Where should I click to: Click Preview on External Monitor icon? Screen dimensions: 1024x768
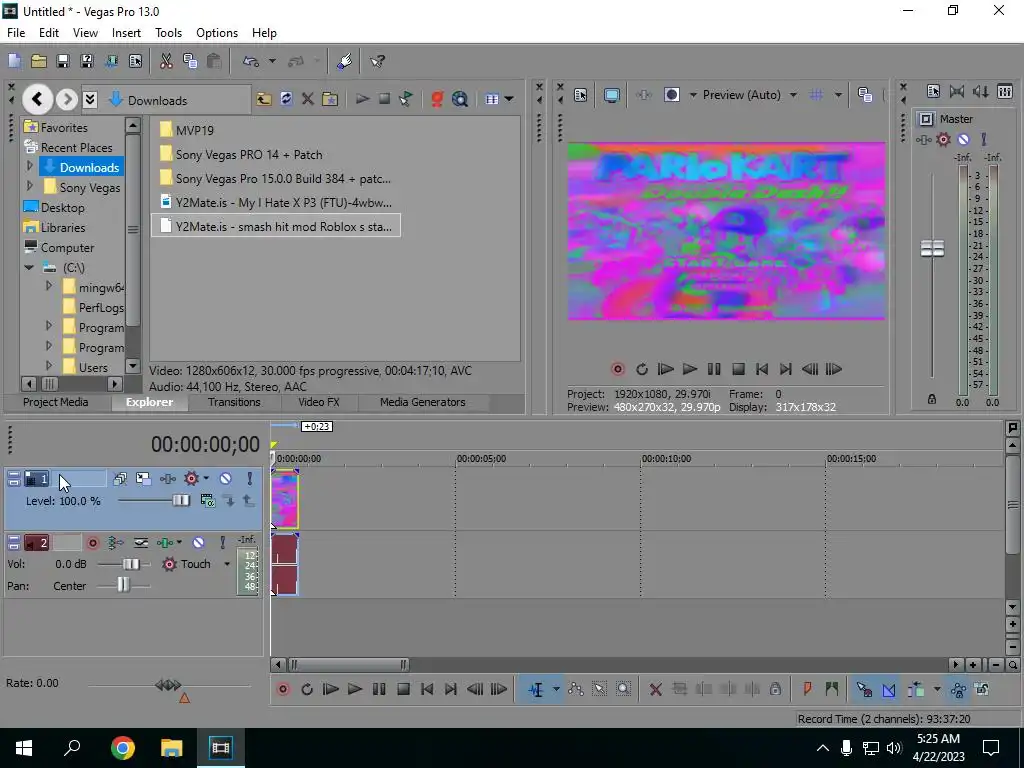point(611,95)
